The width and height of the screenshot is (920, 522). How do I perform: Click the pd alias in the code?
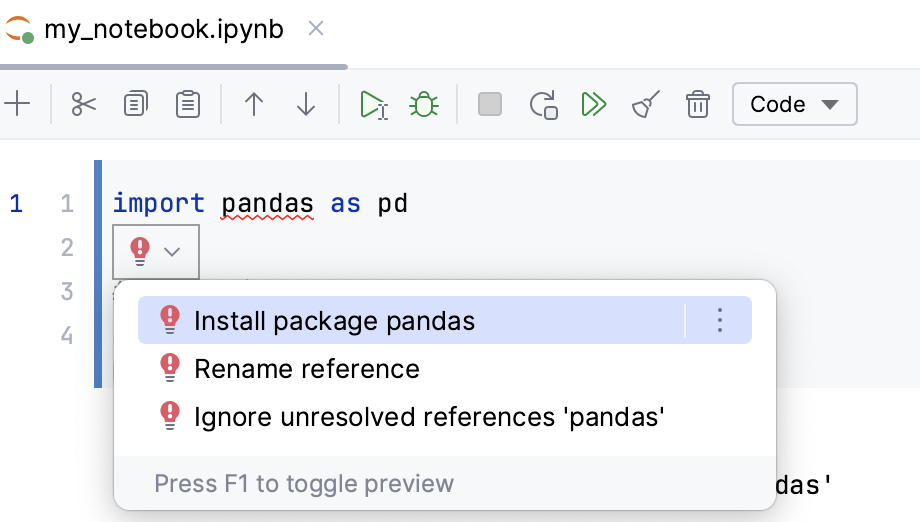click(393, 204)
